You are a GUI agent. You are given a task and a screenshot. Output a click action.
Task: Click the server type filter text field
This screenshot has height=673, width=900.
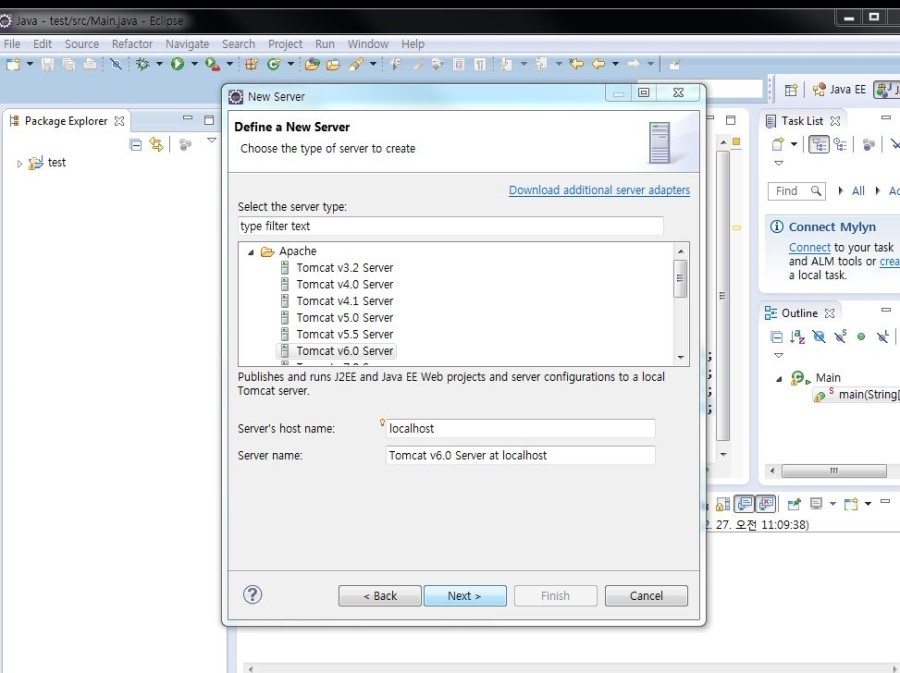[x=451, y=226]
